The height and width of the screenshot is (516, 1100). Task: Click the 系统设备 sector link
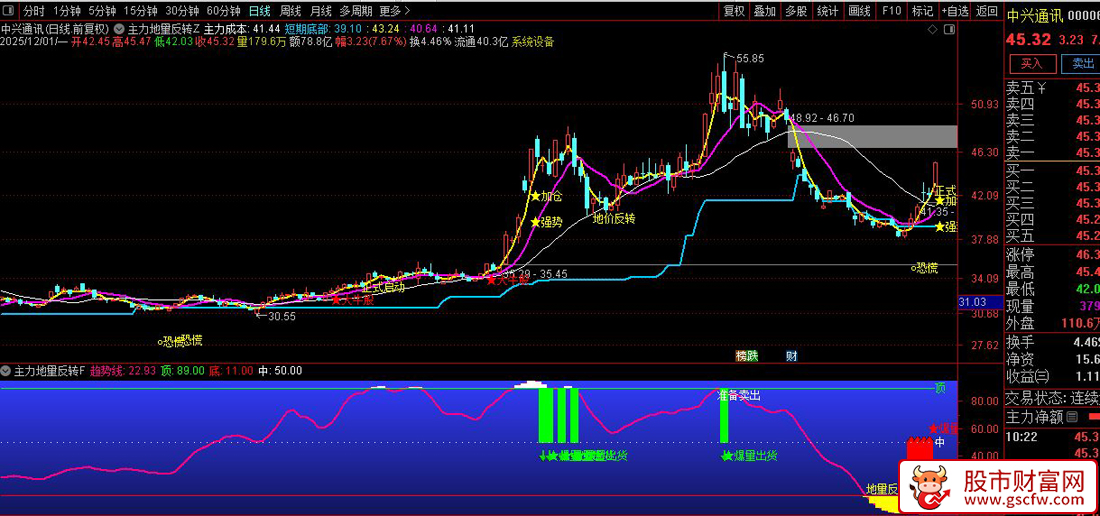[x=532, y=41]
